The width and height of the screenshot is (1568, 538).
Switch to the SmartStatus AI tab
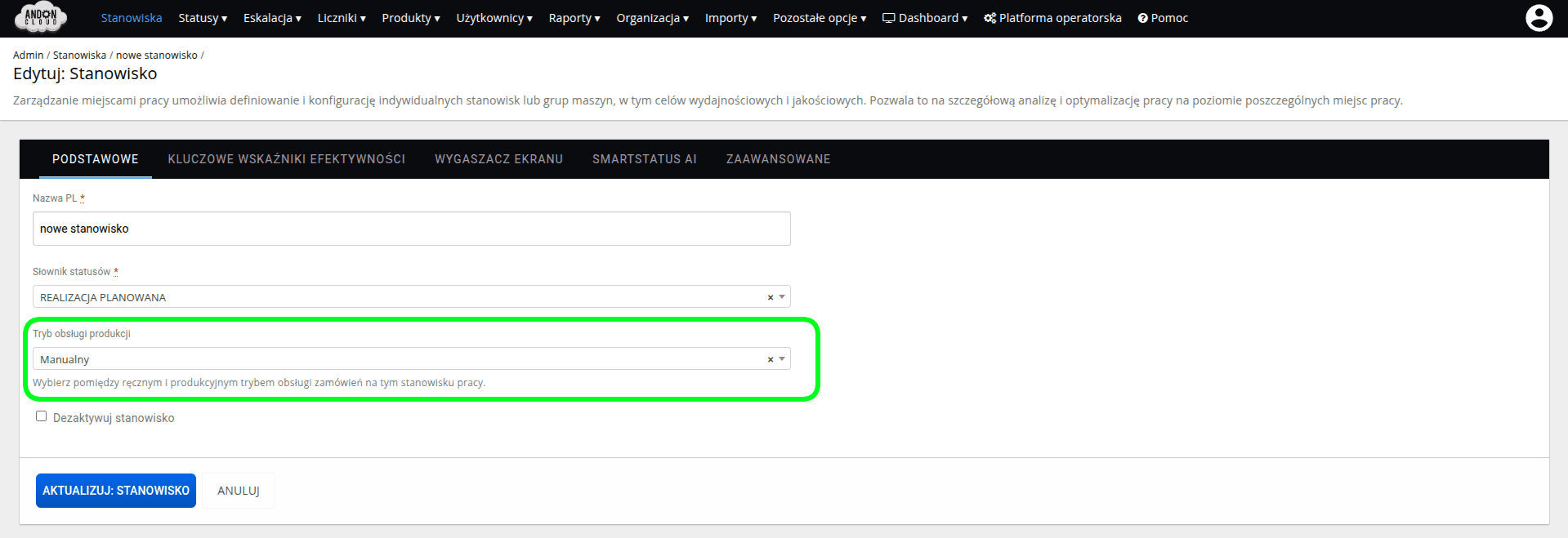(x=644, y=159)
